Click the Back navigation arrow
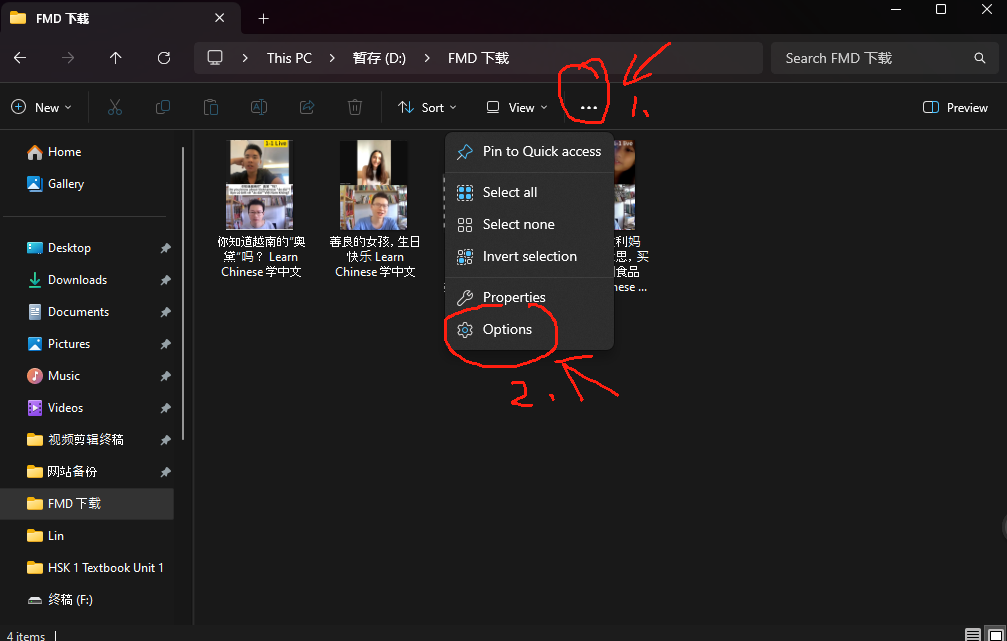Screen dimensions: 1007x641 (x=20, y=58)
